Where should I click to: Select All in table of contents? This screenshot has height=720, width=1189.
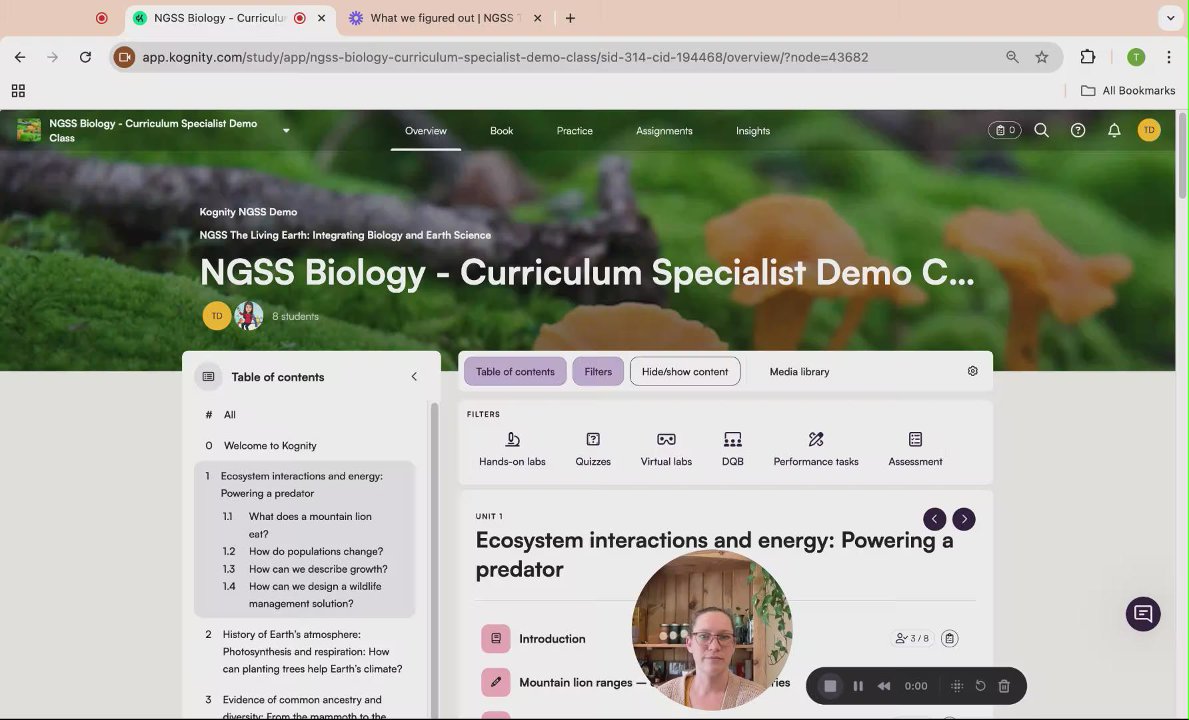point(229,415)
